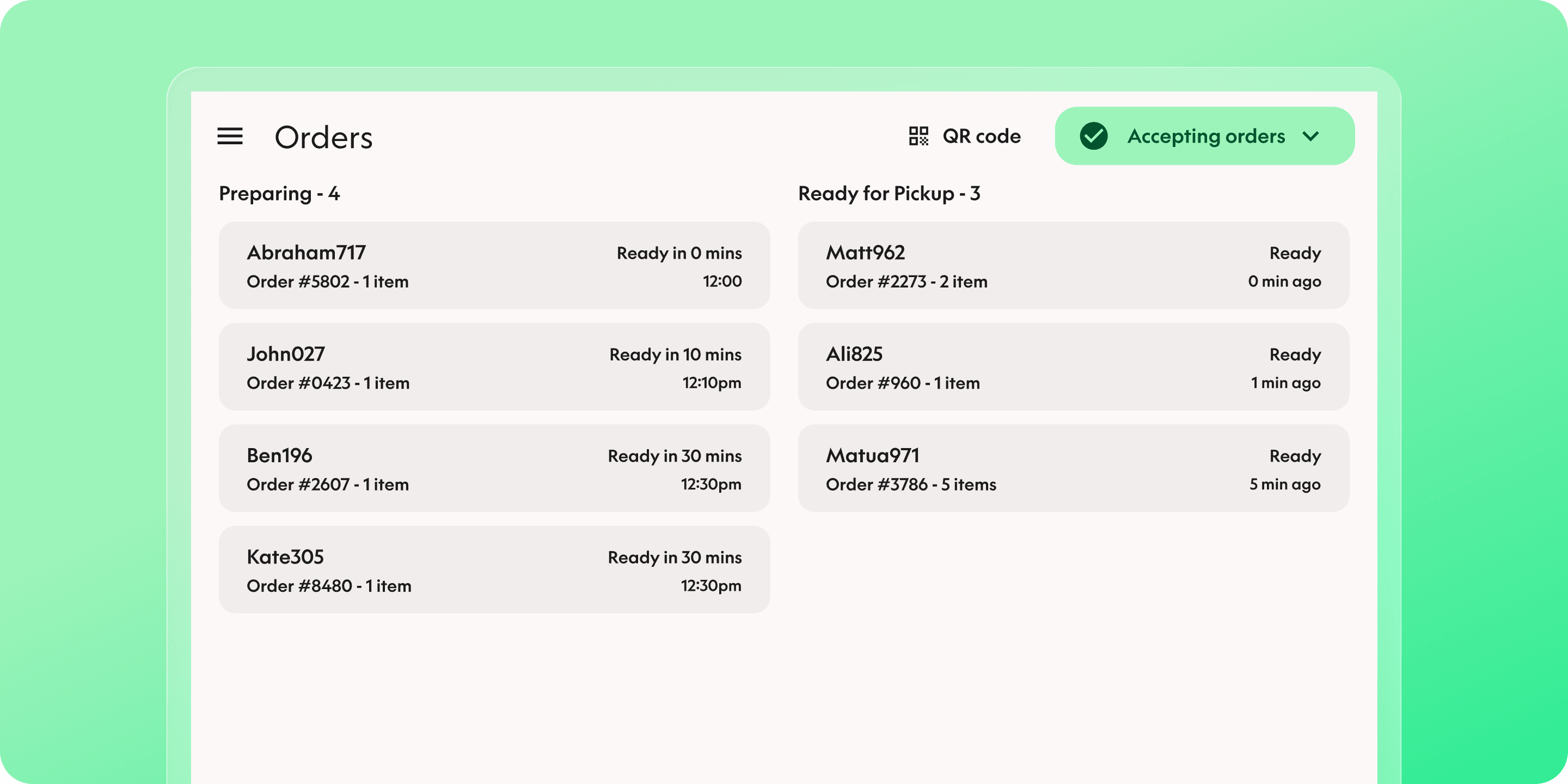
Task: Click the Orders page title
Action: coord(323,138)
